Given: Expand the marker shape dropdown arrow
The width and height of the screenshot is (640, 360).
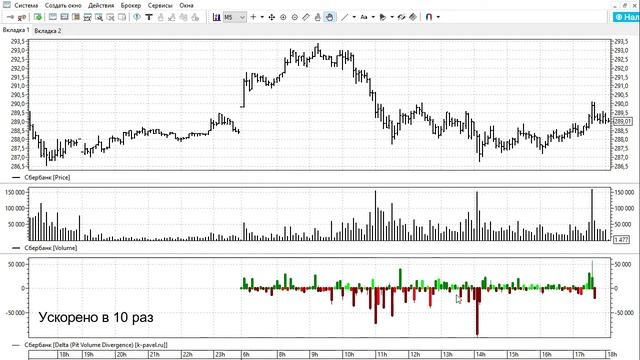Looking at the screenshot, I should 392,17.
